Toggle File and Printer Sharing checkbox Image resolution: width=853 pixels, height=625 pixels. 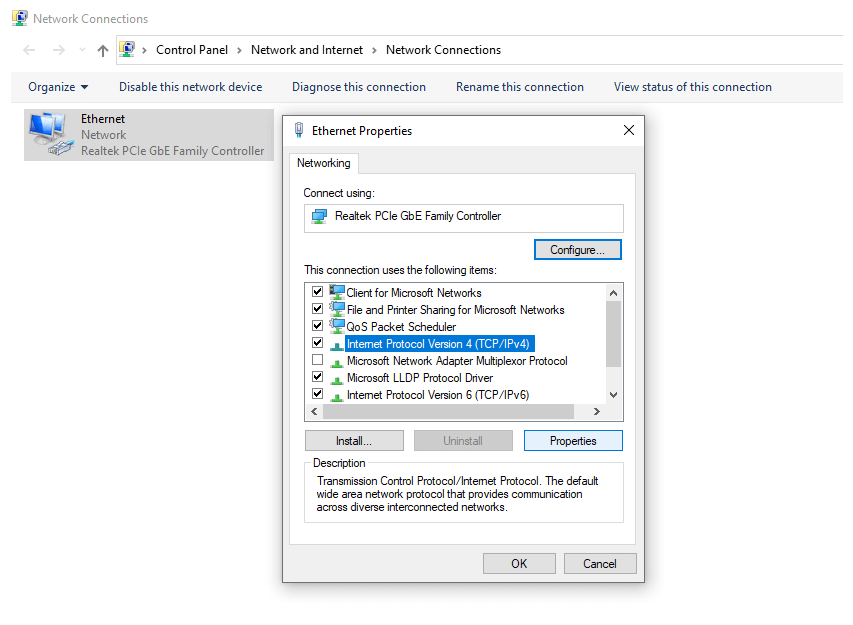tap(318, 308)
